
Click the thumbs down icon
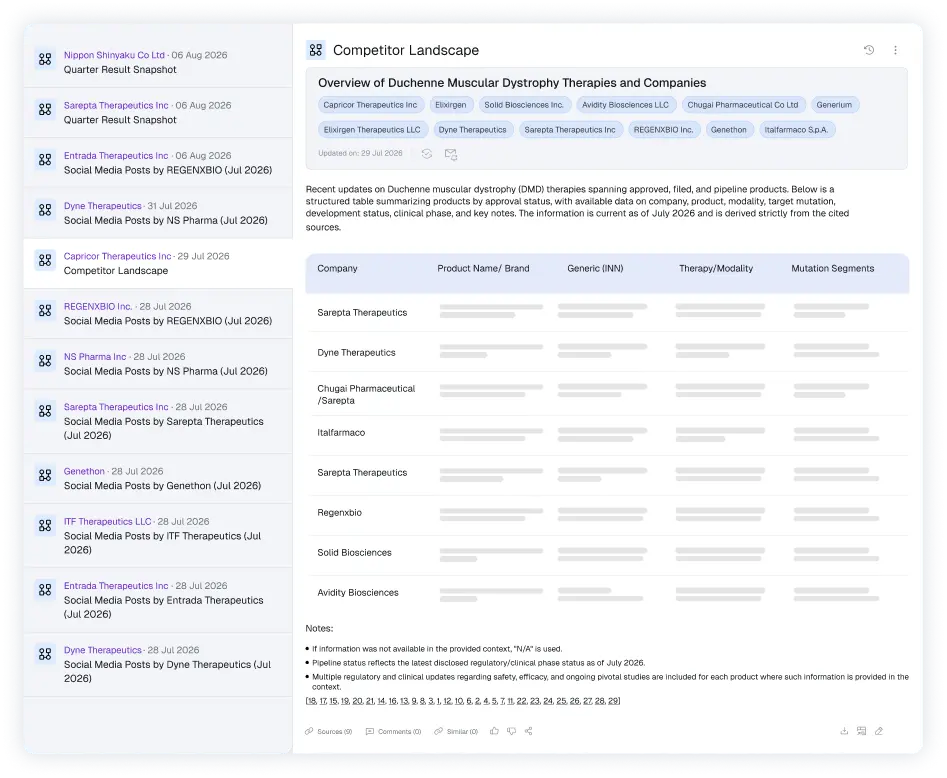[512, 731]
